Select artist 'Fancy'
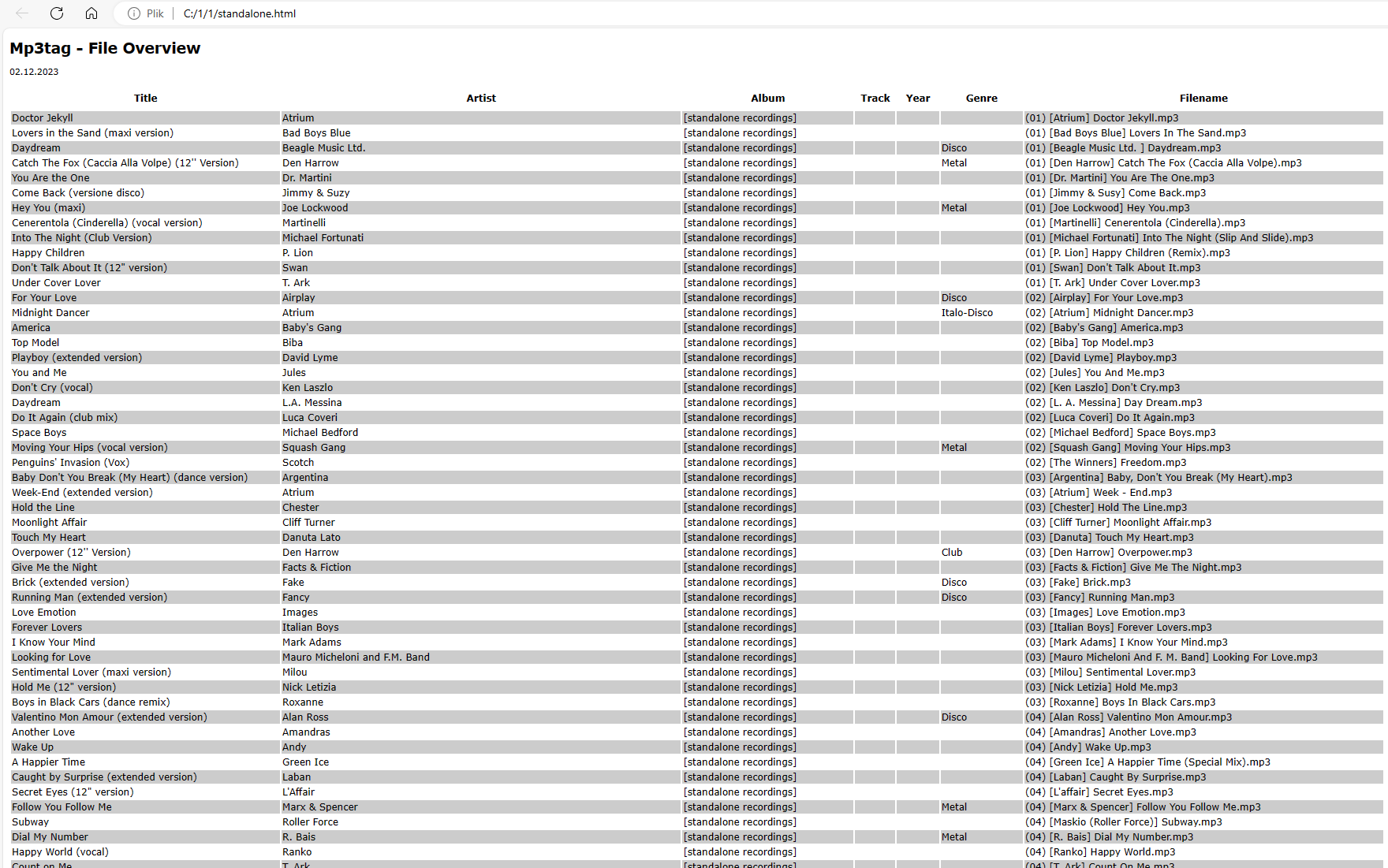The height and width of the screenshot is (868, 1388). tap(296, 598)
